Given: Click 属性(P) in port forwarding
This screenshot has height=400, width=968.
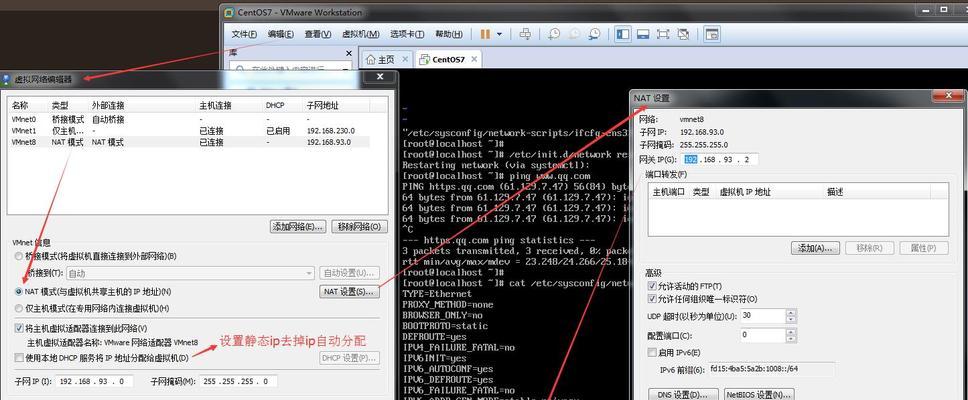Looking at the screenshot, I should [924, 248].
